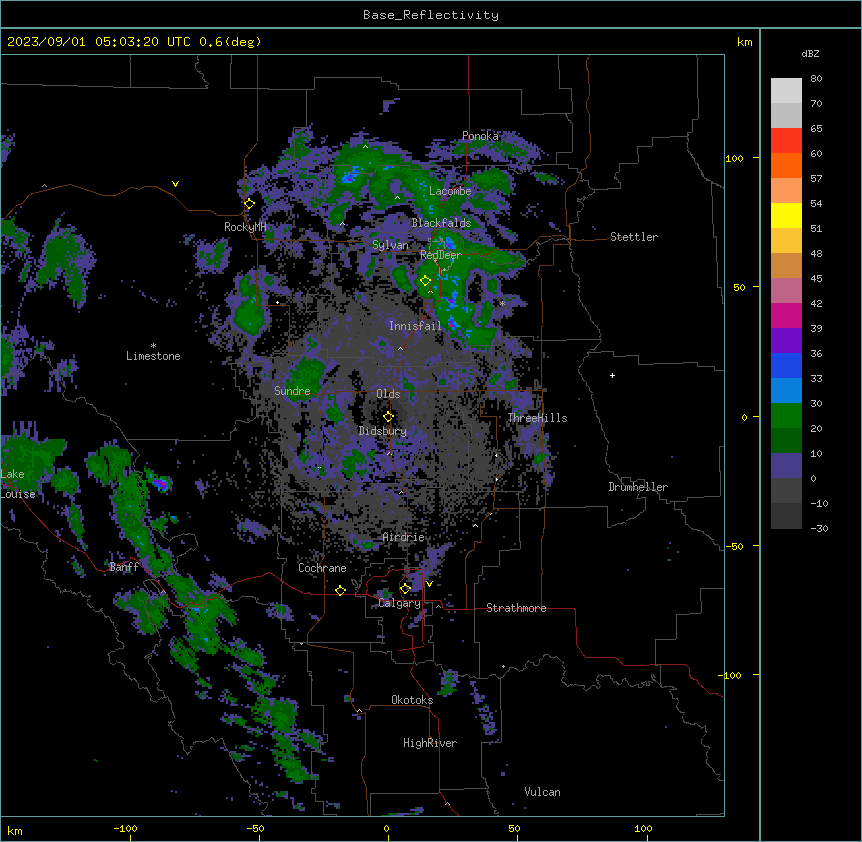Click the yellow diamond marker south of RedDeer
862x842 pixels.
pyautogui.click(x=425, y=281)
